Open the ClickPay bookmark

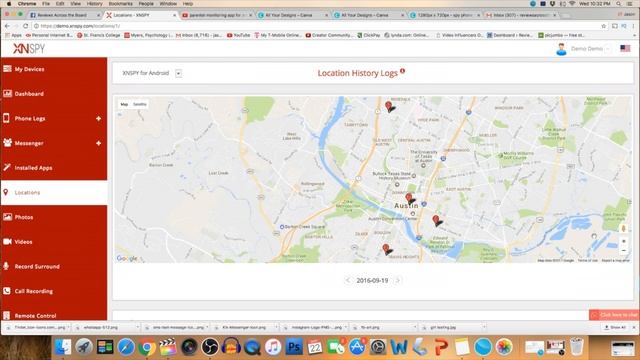pos(369,36)
